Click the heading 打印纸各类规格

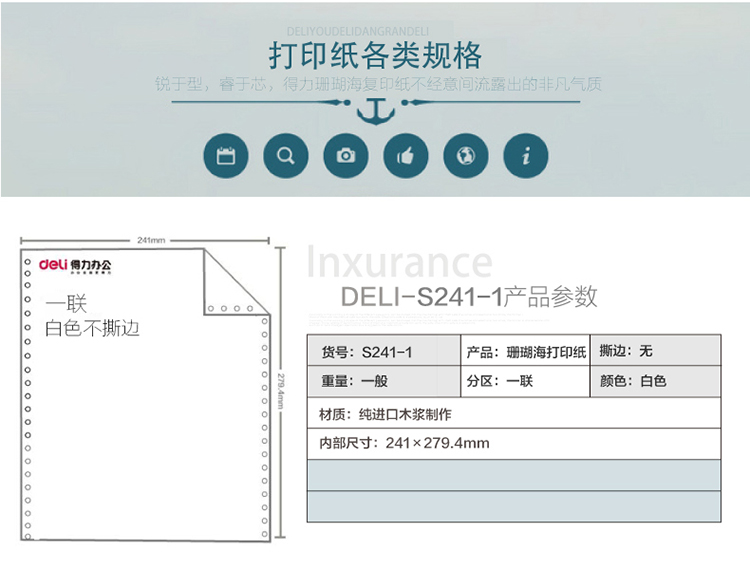pyautogui.click(x=375, y=56)
